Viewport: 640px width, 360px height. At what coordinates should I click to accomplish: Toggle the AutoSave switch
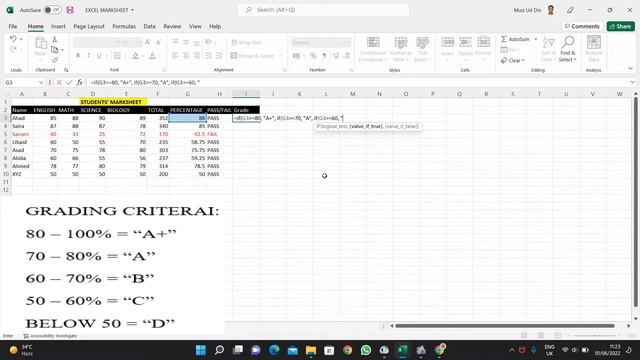tap(52, 10)
